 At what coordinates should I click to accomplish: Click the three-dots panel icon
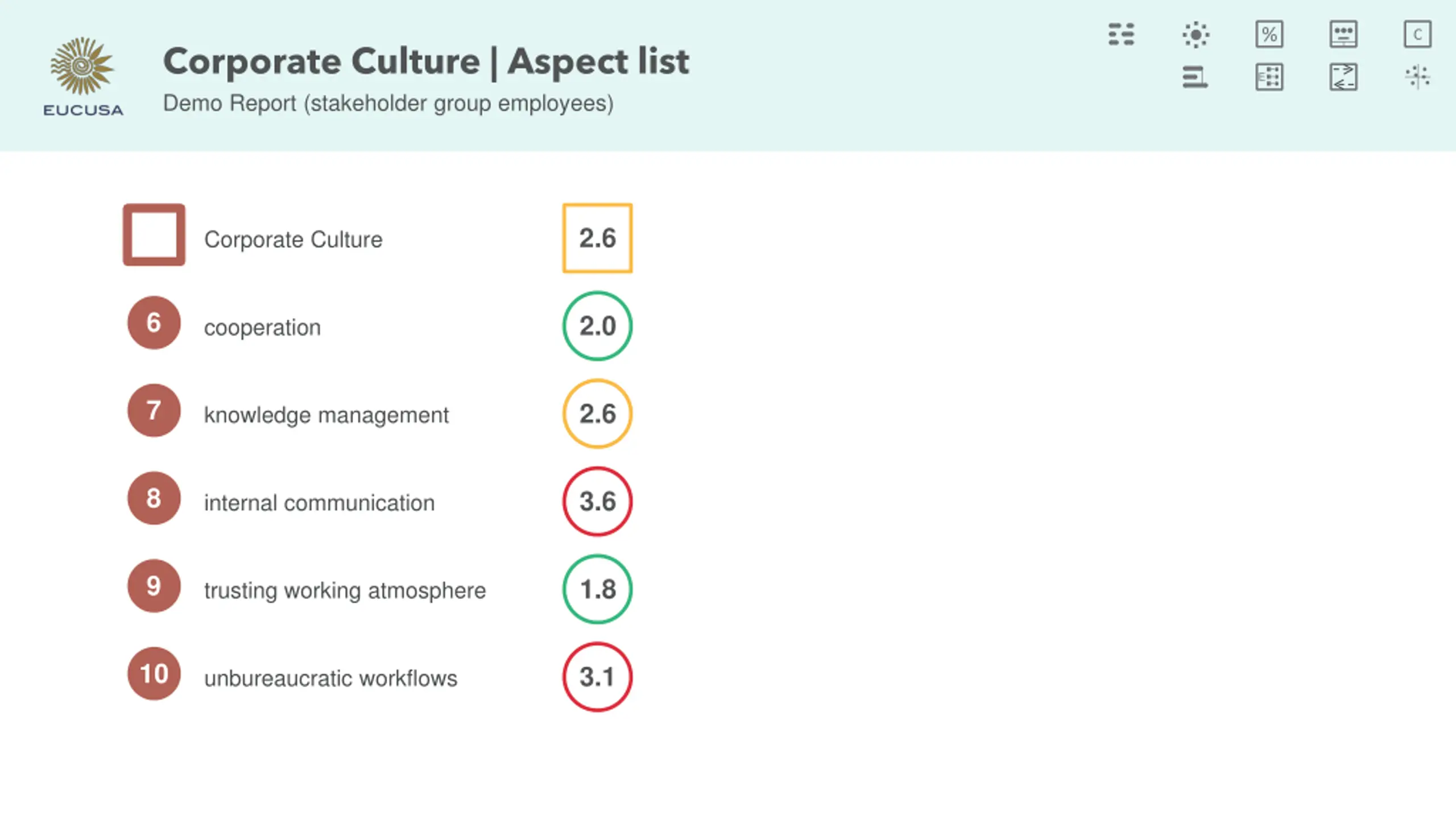[x=1343, y=35]
